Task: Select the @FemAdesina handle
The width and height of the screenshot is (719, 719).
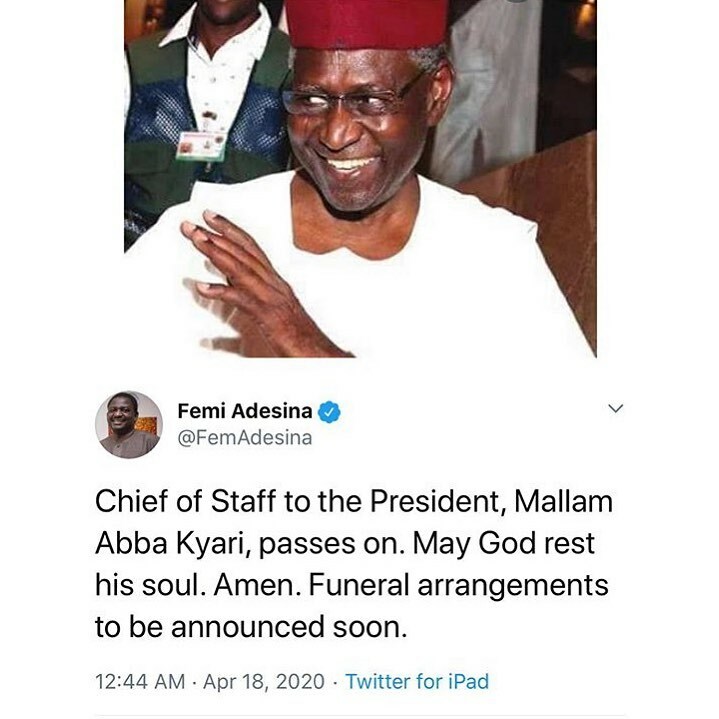Action: click(x=245, y=438)
